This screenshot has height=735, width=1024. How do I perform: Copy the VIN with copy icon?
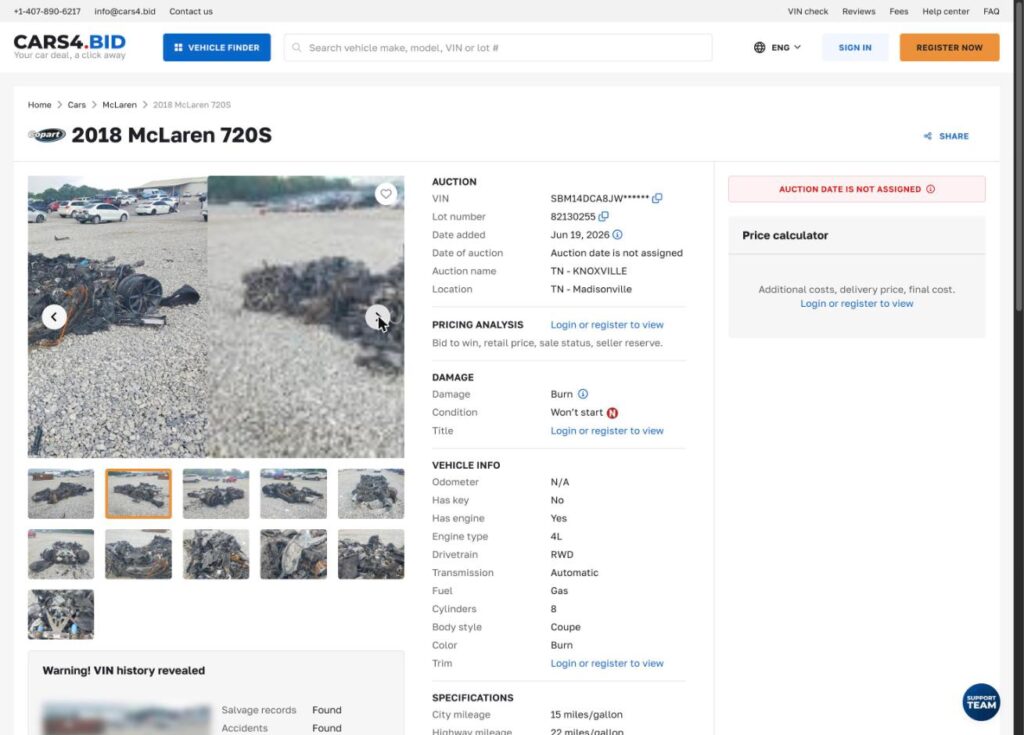(657, 198)
